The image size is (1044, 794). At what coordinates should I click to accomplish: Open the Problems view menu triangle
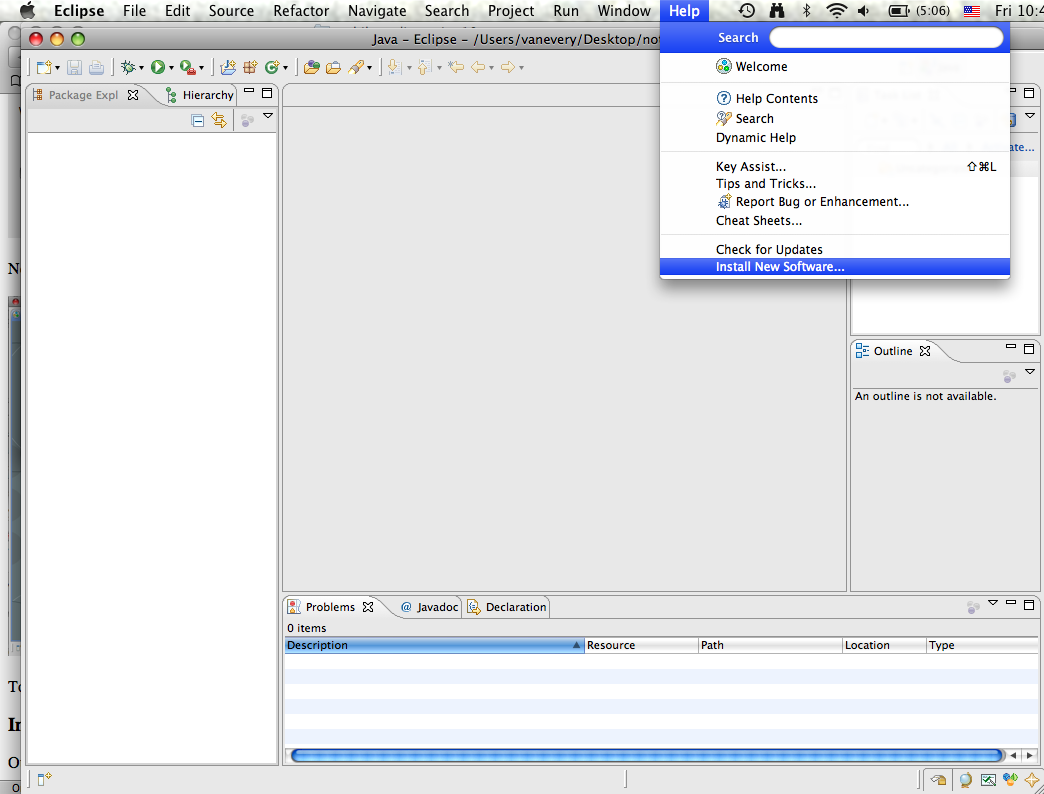click(x=993, y=602)
